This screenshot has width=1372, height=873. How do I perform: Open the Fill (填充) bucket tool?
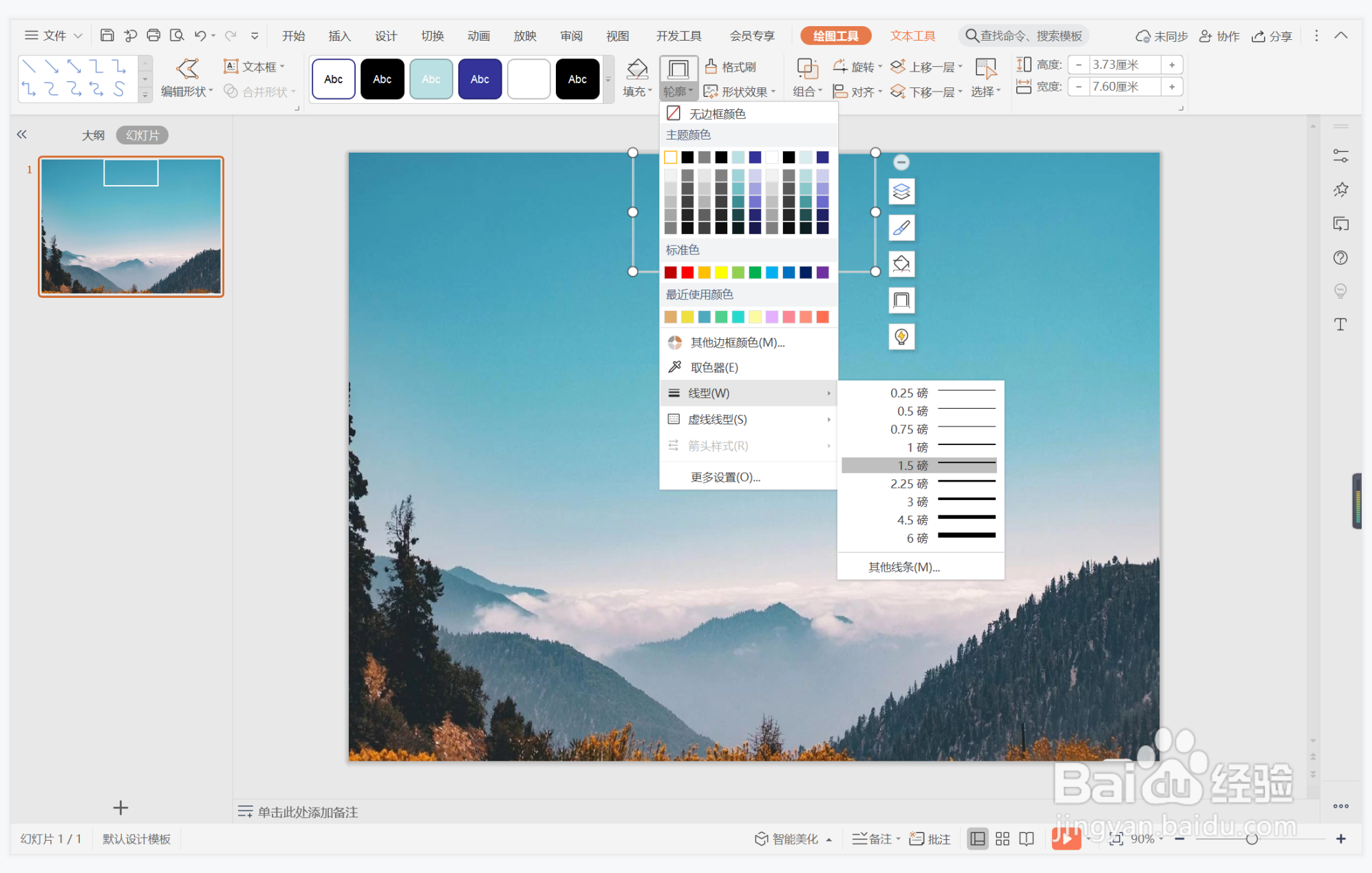point(637,68)
